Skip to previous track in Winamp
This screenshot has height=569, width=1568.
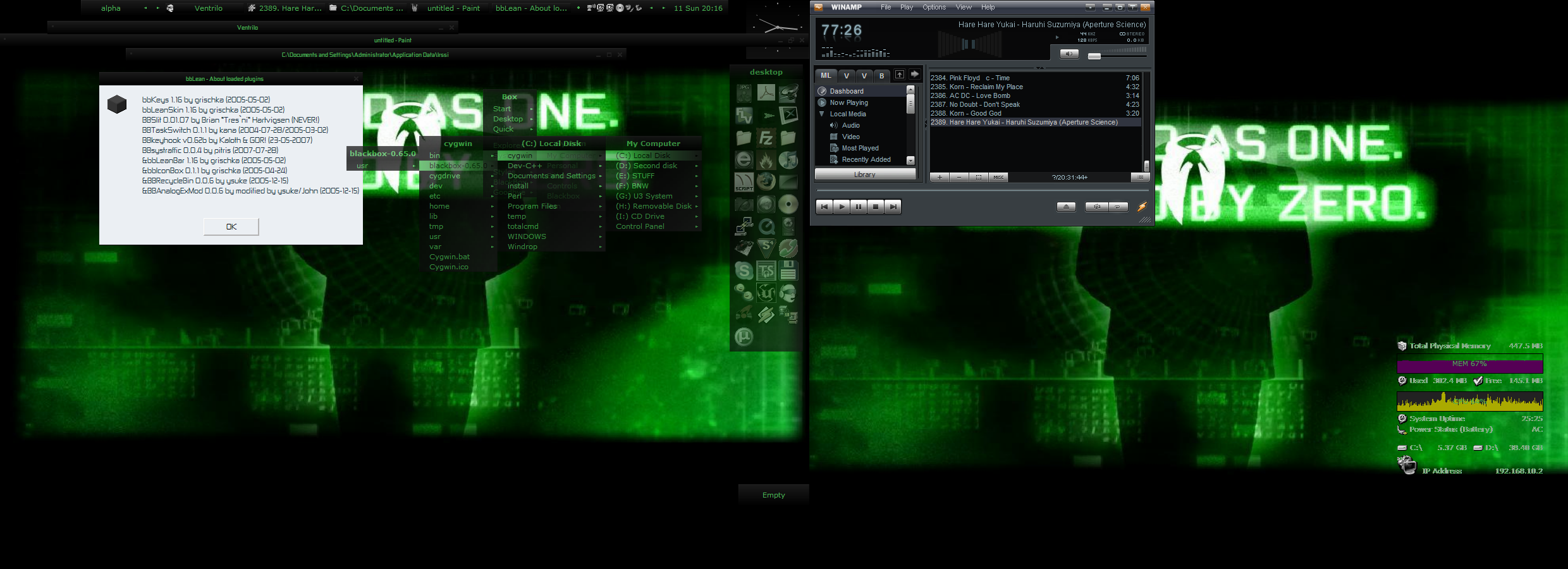pos(824,207)
